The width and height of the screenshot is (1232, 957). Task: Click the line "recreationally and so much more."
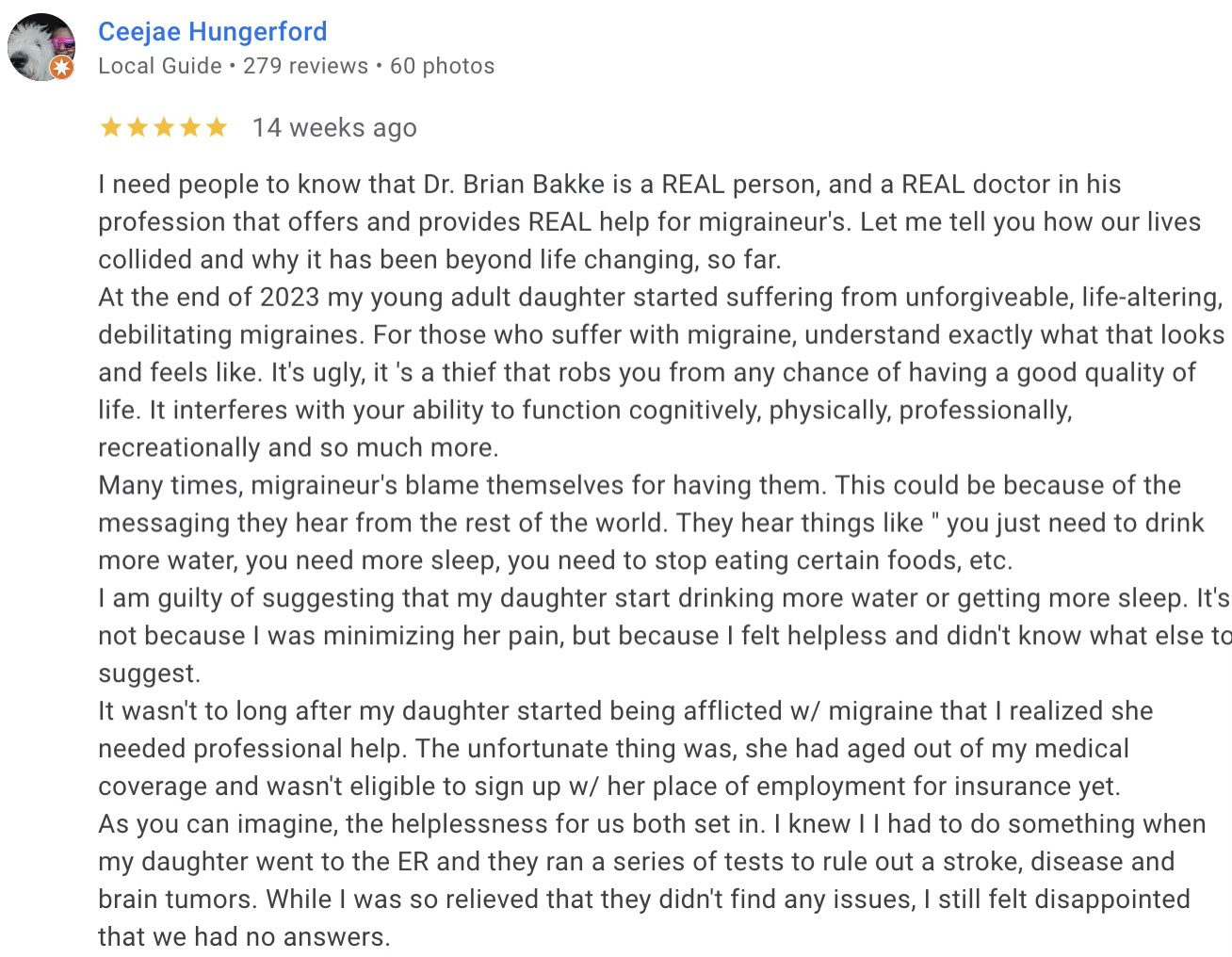coord(299,447)
